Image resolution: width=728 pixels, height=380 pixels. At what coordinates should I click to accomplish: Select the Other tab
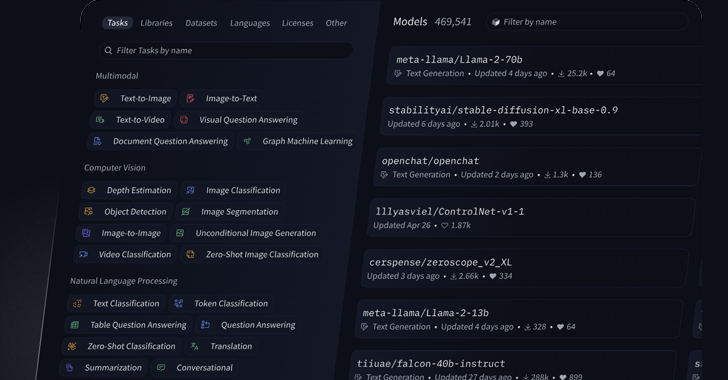pos(336,23)
